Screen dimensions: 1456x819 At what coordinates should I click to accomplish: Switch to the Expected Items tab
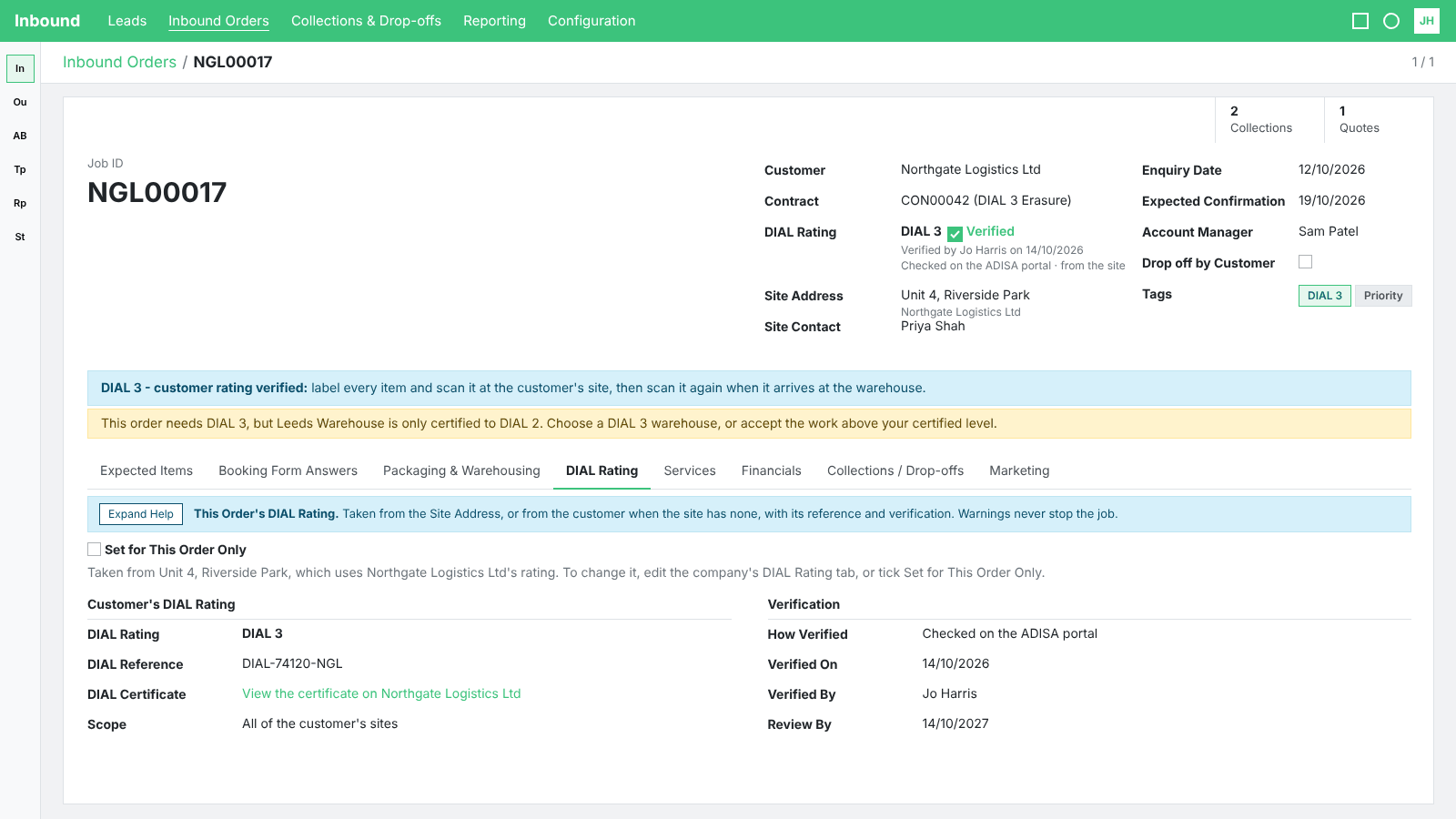coord(147,470)
